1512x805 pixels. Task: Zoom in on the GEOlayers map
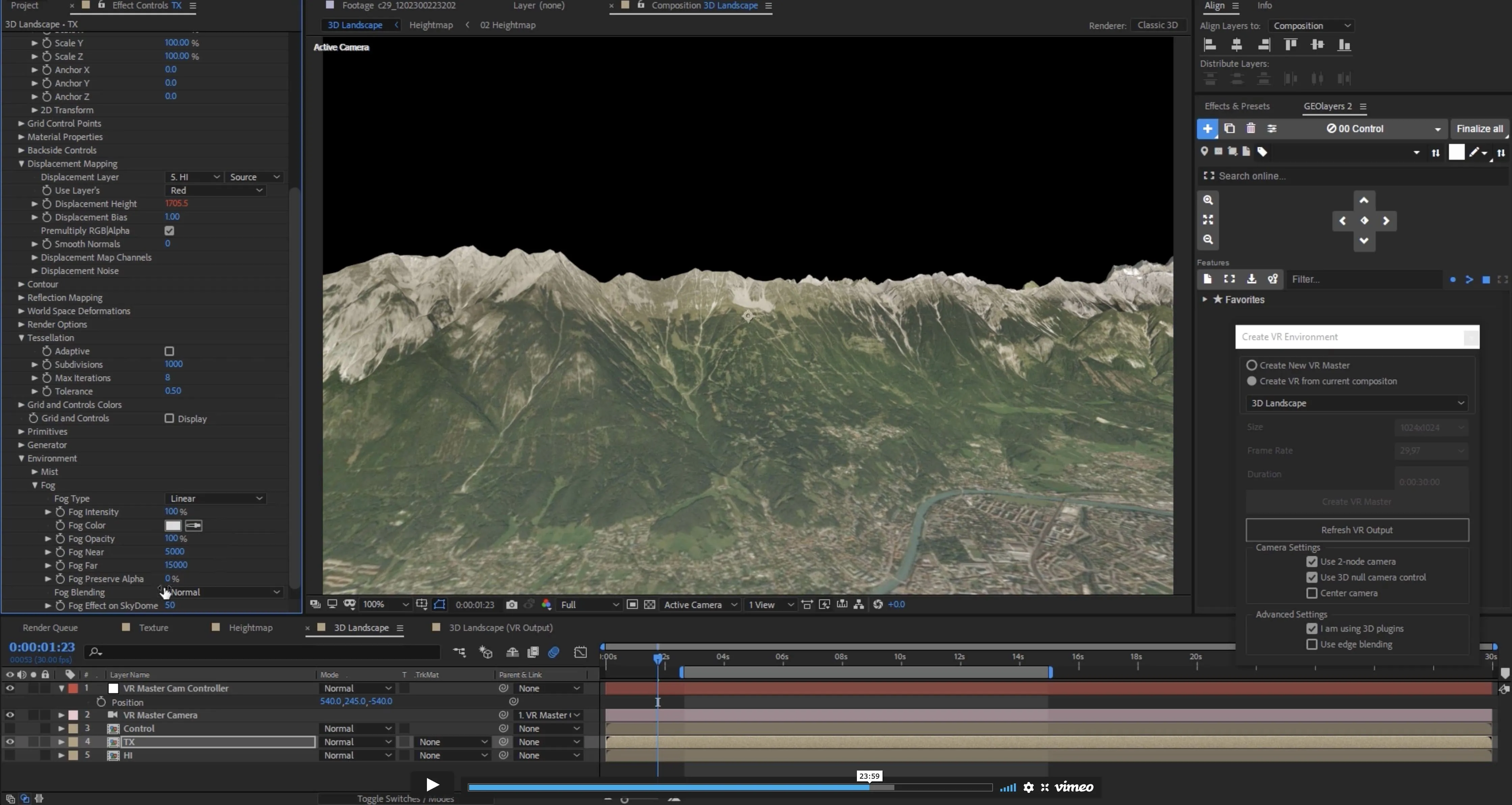click(x=1209, y=200)
